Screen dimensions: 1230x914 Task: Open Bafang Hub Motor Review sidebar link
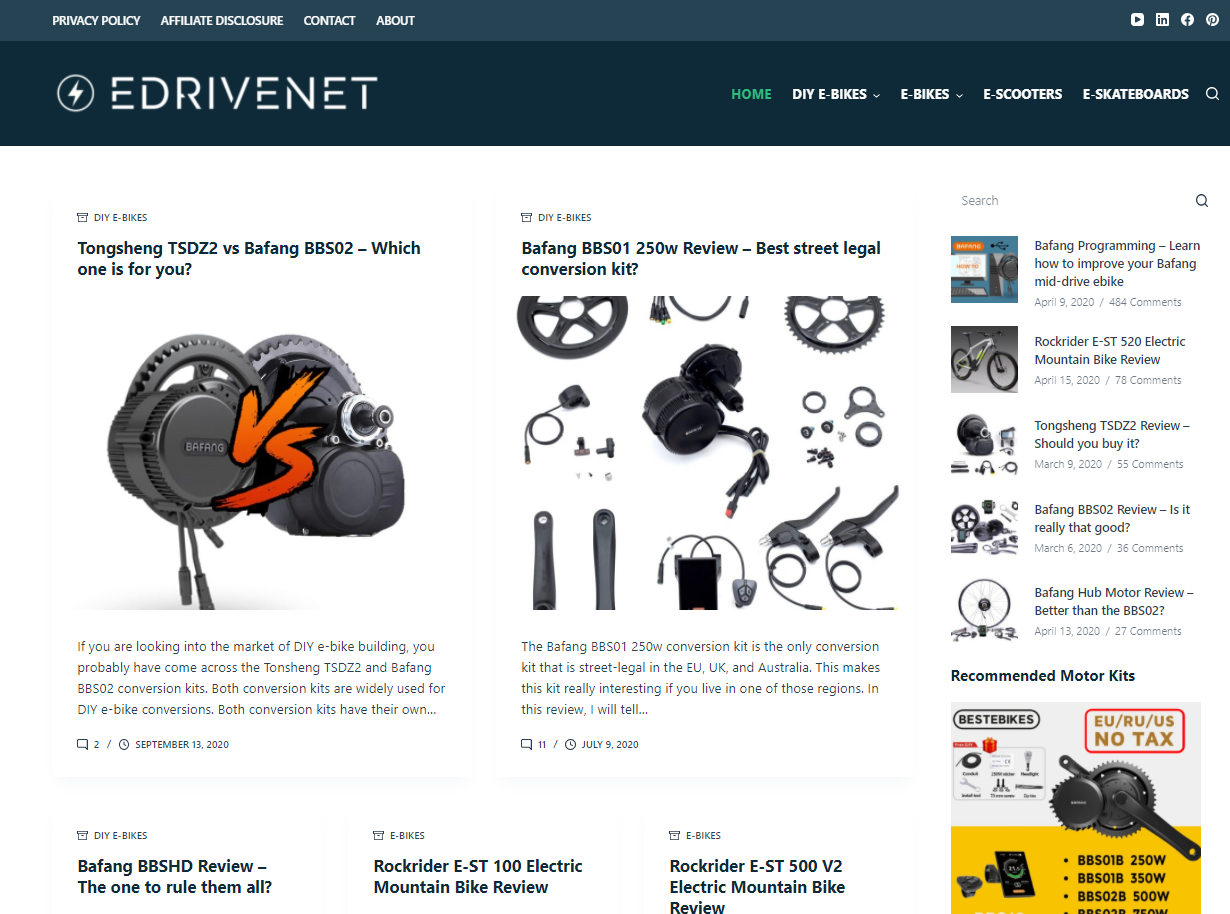click(x=1114, y=601)
